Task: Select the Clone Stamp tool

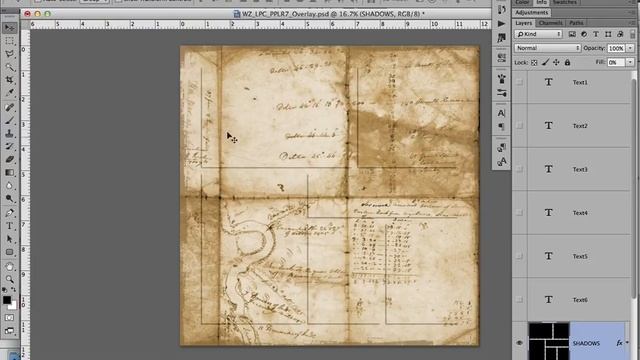Action: coord(9,133)
